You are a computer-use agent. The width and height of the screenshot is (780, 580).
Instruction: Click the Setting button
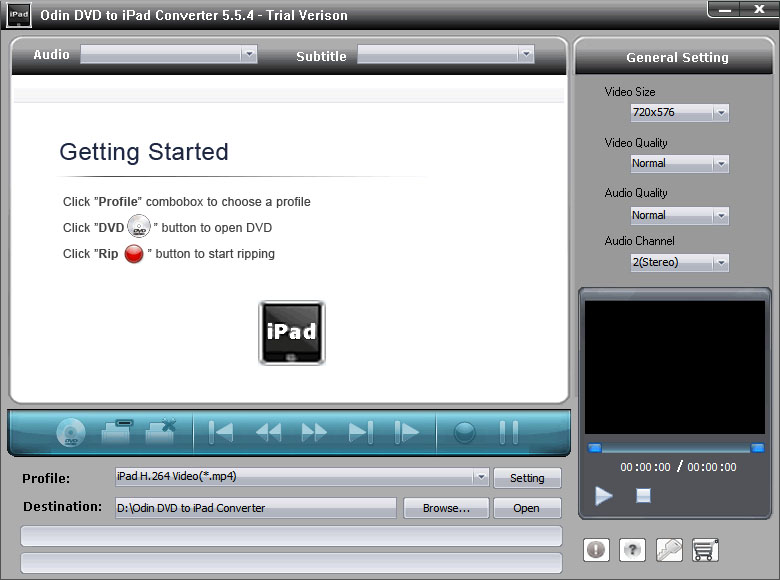tap(527, 478)
